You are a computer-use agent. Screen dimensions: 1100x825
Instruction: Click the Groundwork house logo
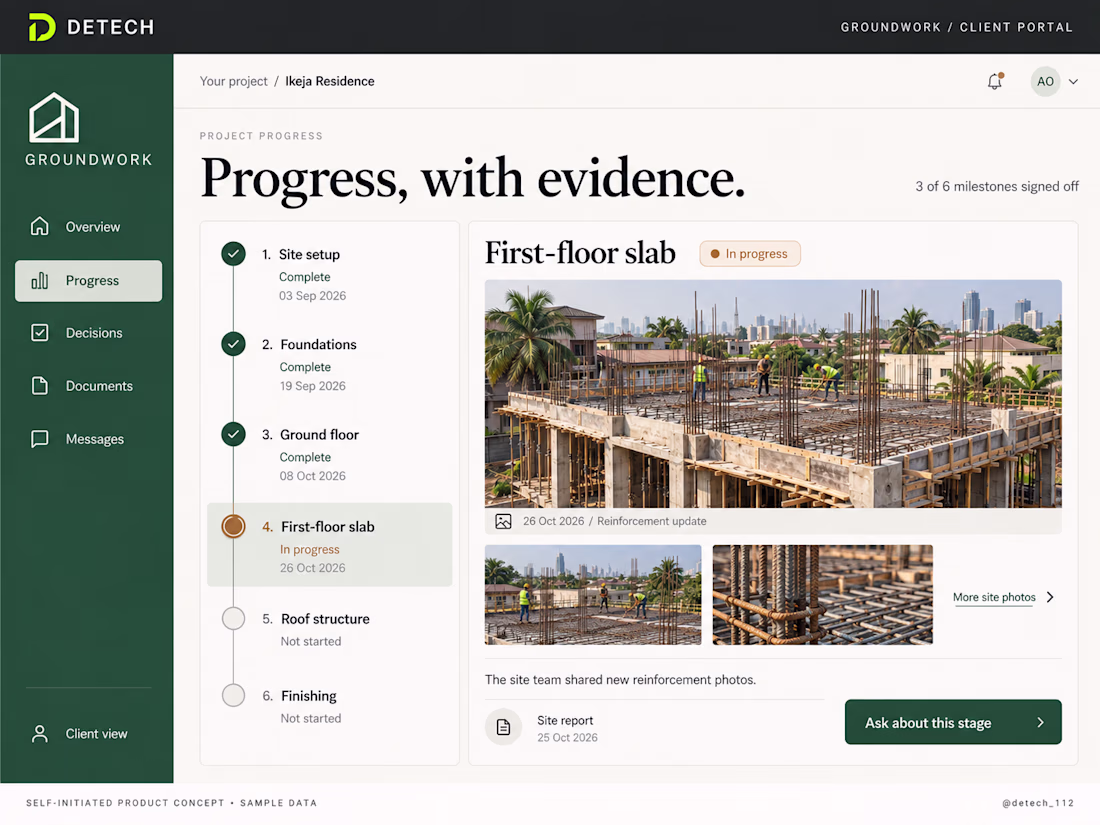(54, 117)
